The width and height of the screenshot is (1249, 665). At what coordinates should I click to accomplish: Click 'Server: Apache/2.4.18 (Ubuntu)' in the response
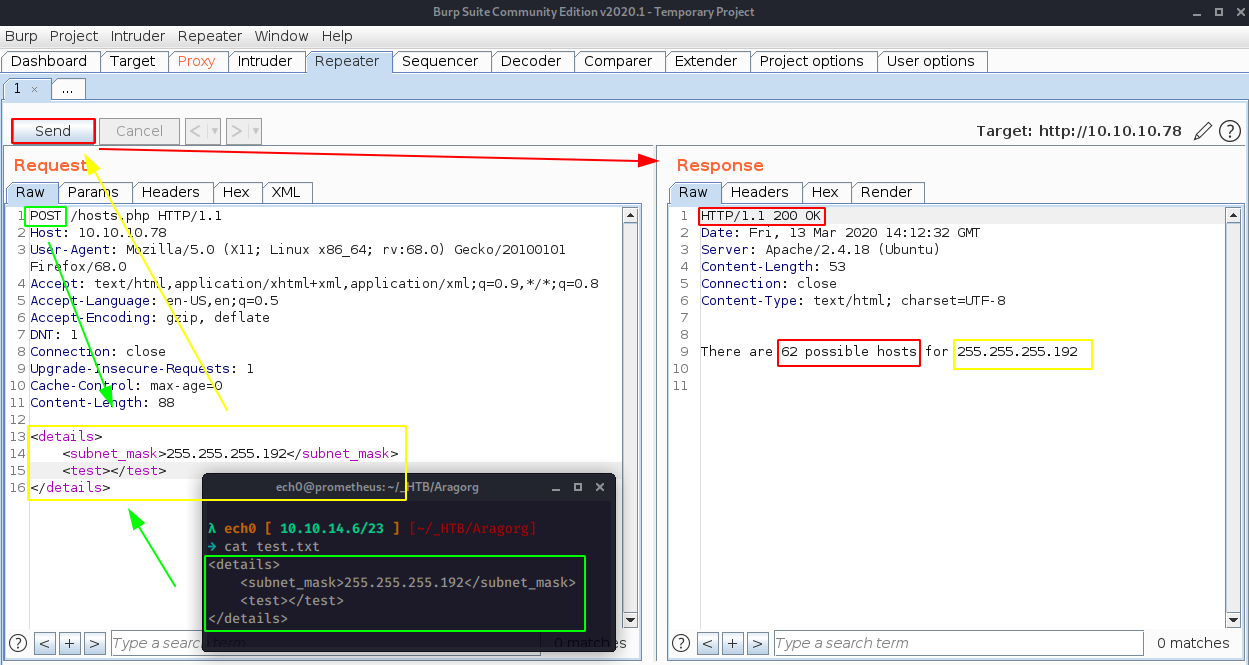pos(821,249)
